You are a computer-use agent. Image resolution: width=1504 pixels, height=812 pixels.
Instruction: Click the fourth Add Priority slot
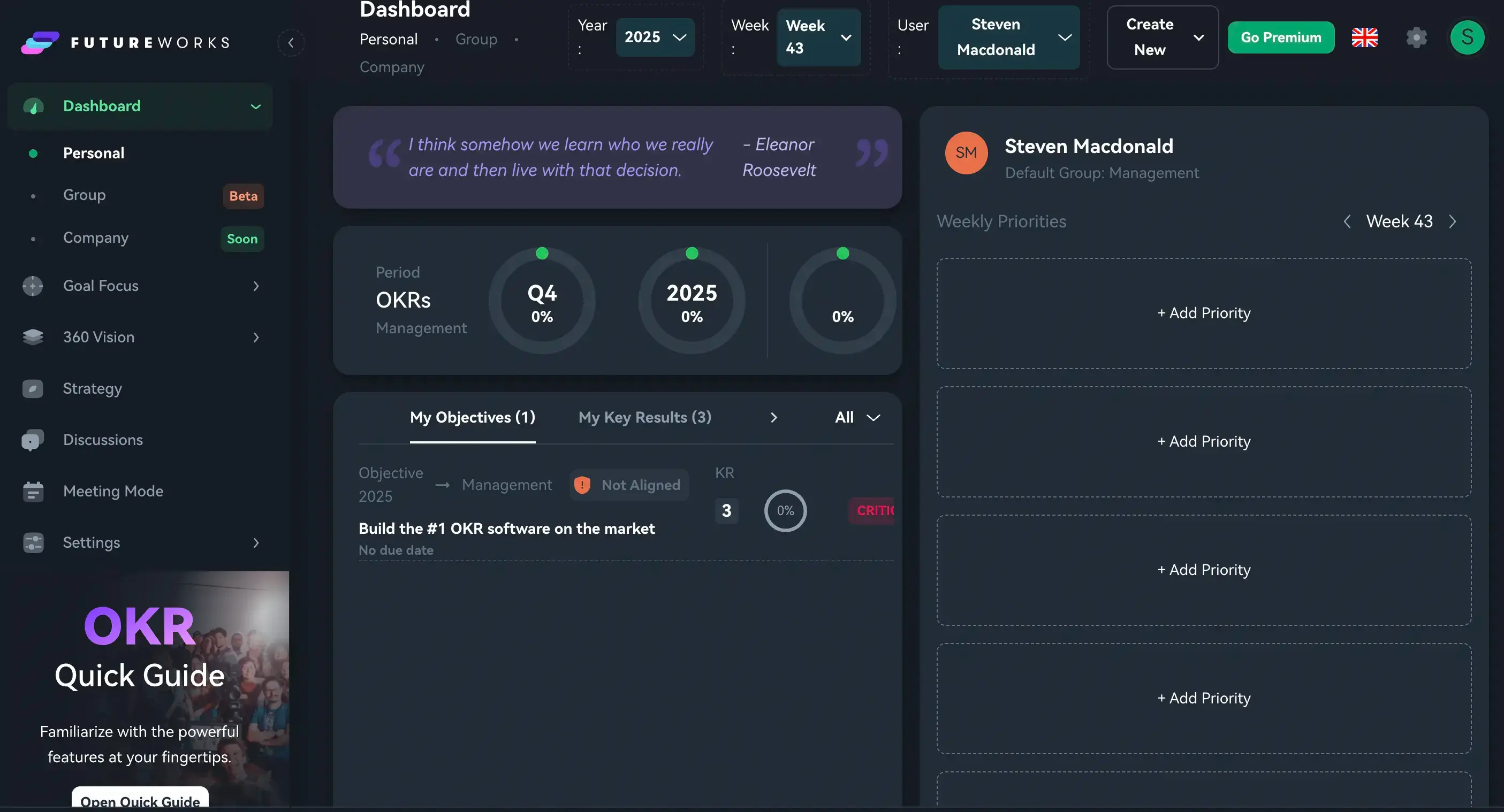[x=1204, y=698]
